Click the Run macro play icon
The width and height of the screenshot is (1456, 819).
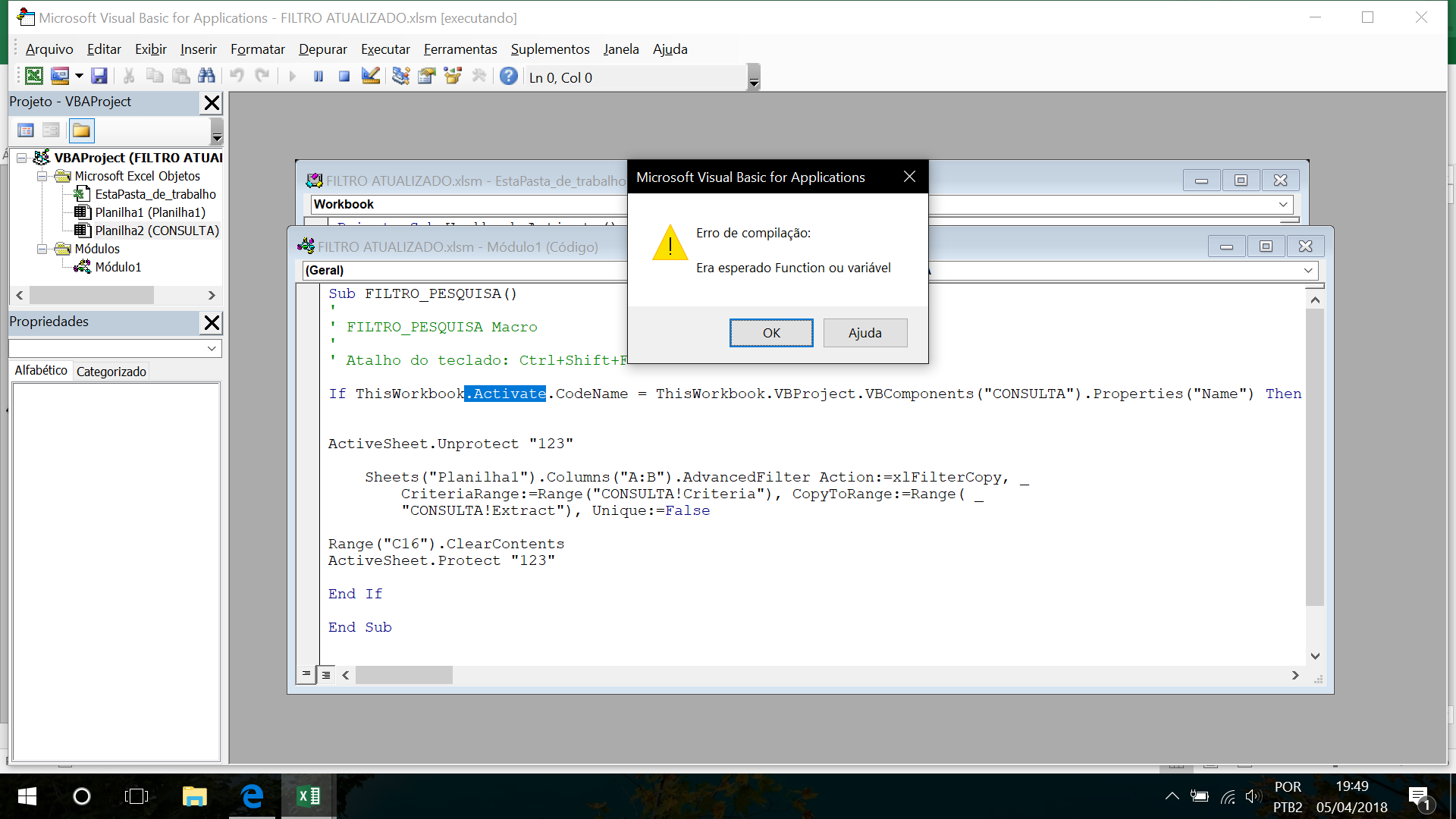tap(293, 76)
